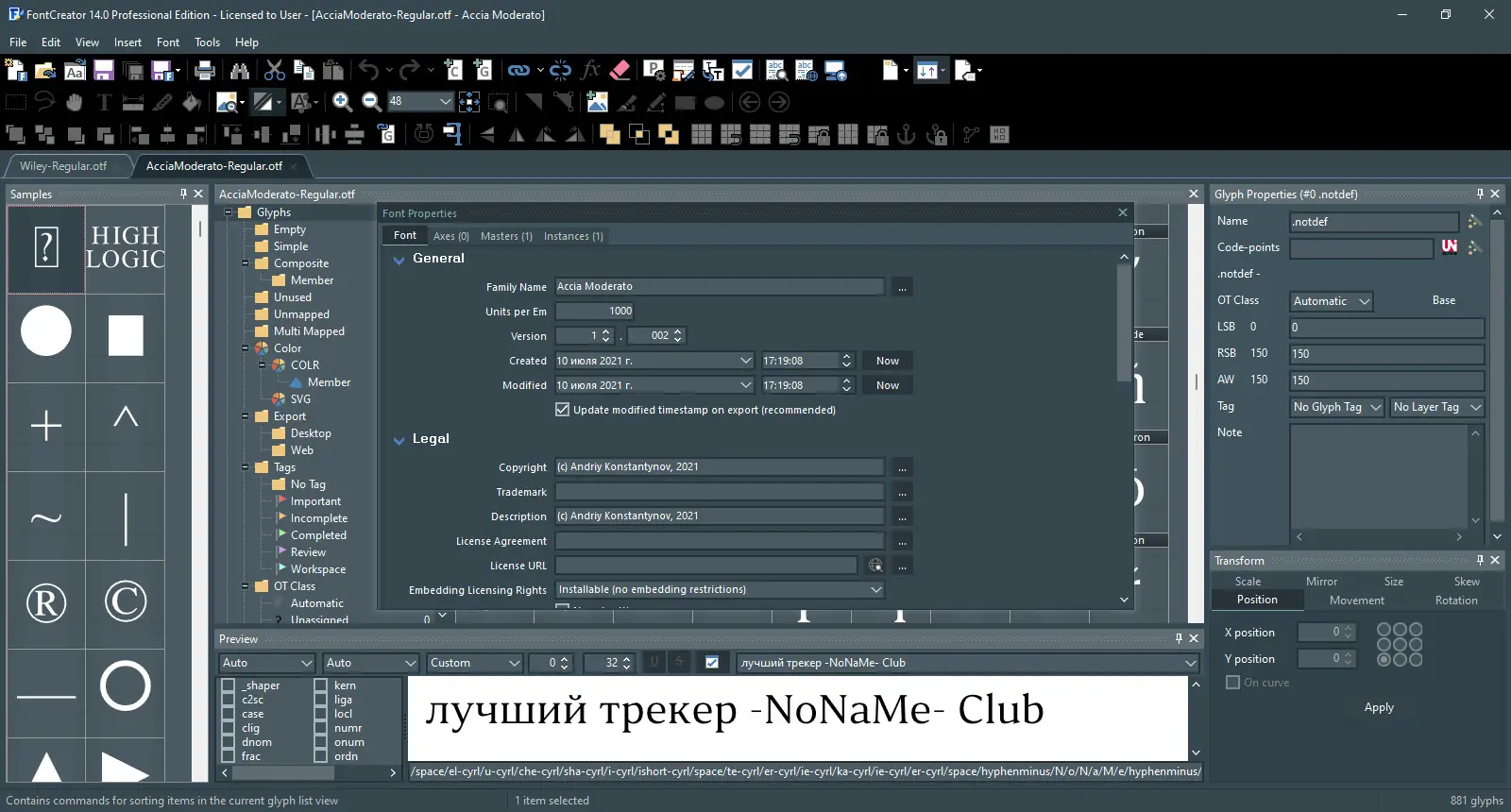Click the abc test font icon with magnifier

coord(776,70)
